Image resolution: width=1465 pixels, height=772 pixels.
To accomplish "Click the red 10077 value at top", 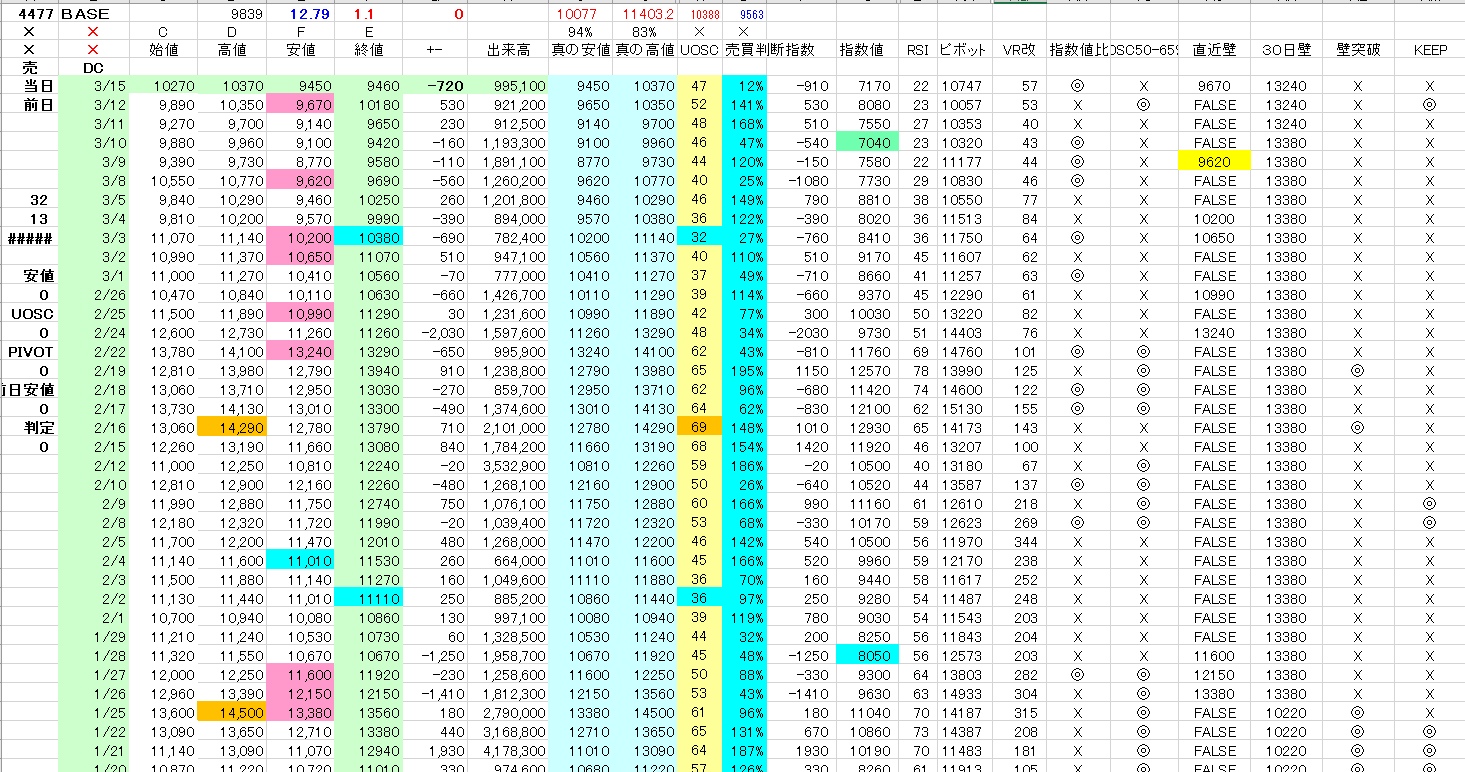I will click(576, 14).
